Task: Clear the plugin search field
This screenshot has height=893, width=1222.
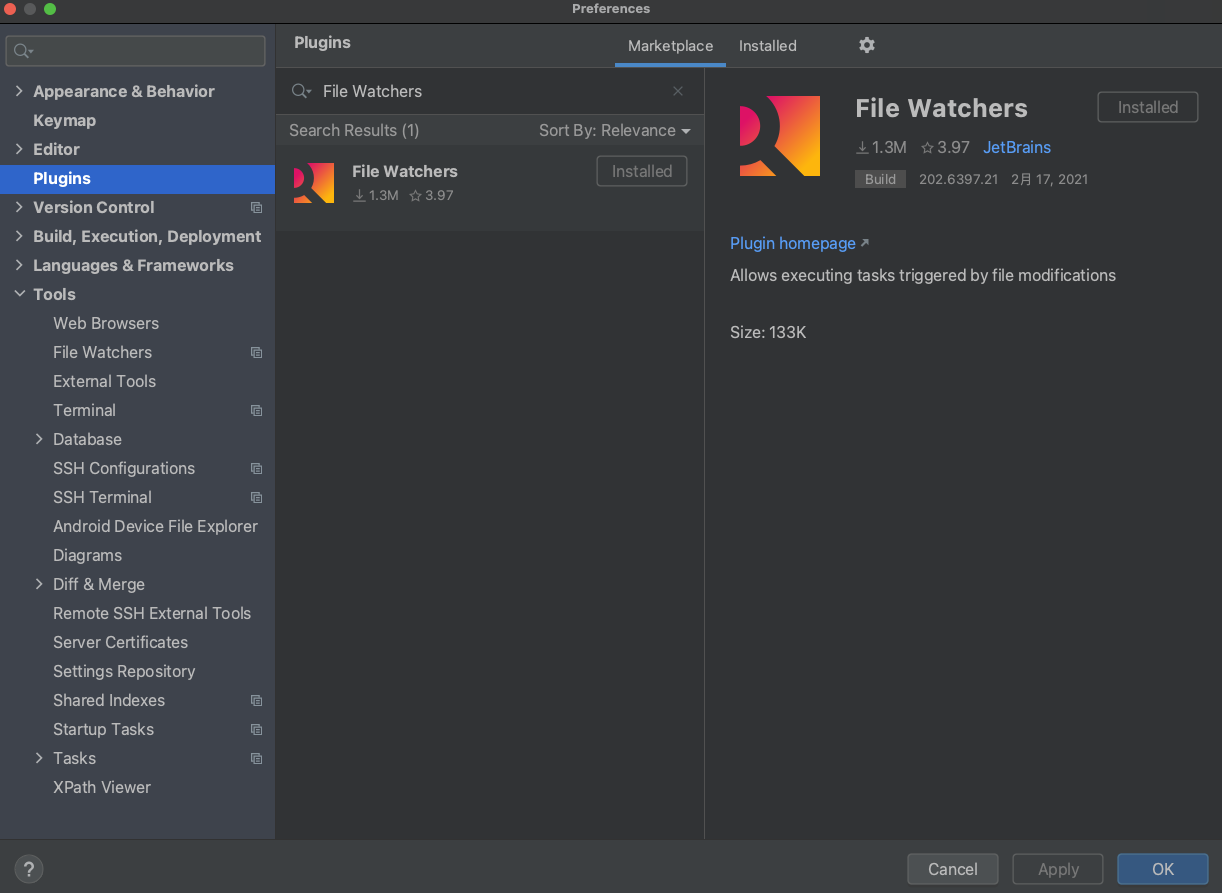Action: 678,91
